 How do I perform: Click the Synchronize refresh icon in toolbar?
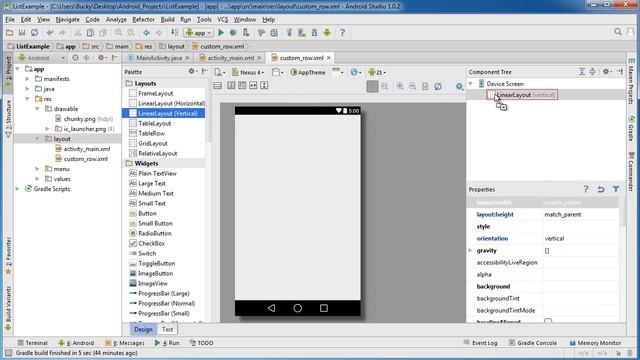(x=35, y=33)
